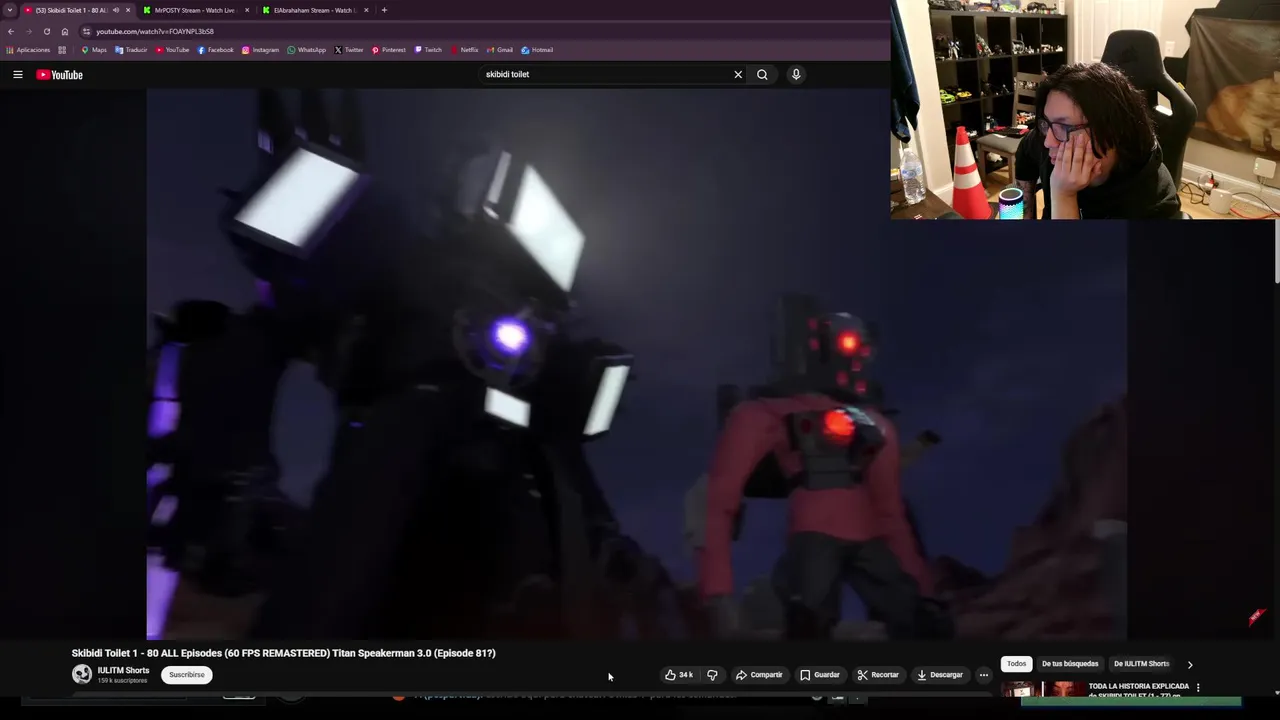This screenshot has height=720, width=1280.
Task: Open the Hotmail bookmark
Action: (537, 50)
